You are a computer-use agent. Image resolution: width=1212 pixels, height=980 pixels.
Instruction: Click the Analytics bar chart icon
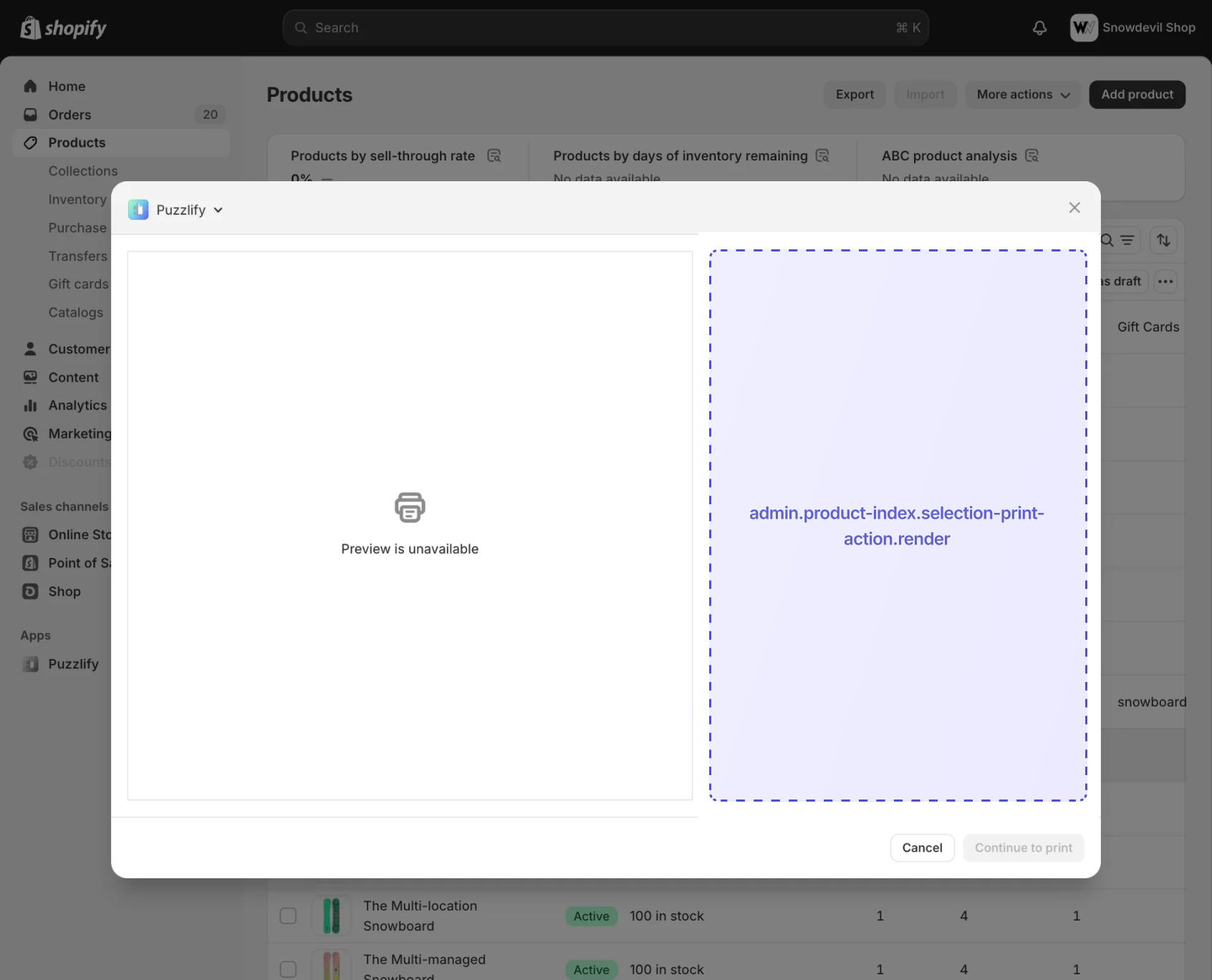coord(30,405)
